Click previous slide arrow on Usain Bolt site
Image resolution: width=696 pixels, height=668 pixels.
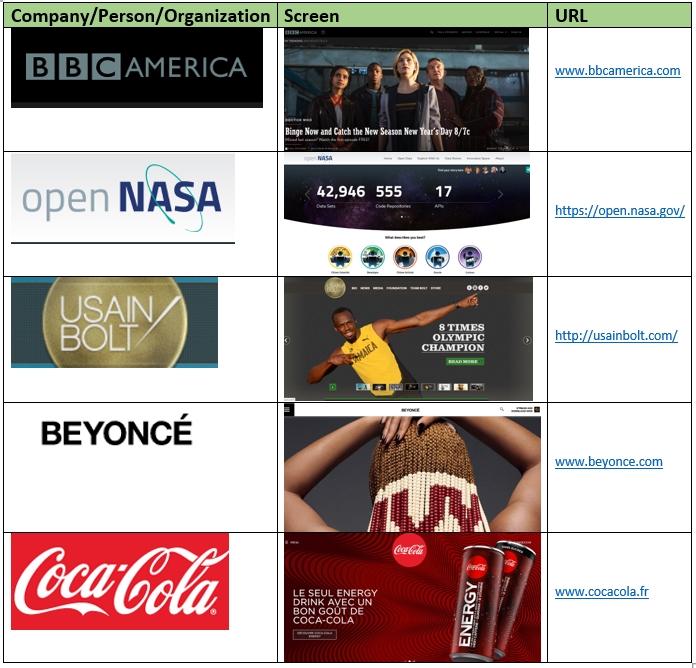point(287,340)
